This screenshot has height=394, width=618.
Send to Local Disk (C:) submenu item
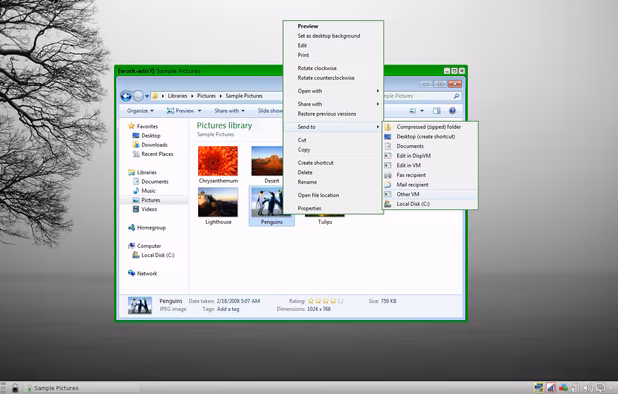[430, 204]
